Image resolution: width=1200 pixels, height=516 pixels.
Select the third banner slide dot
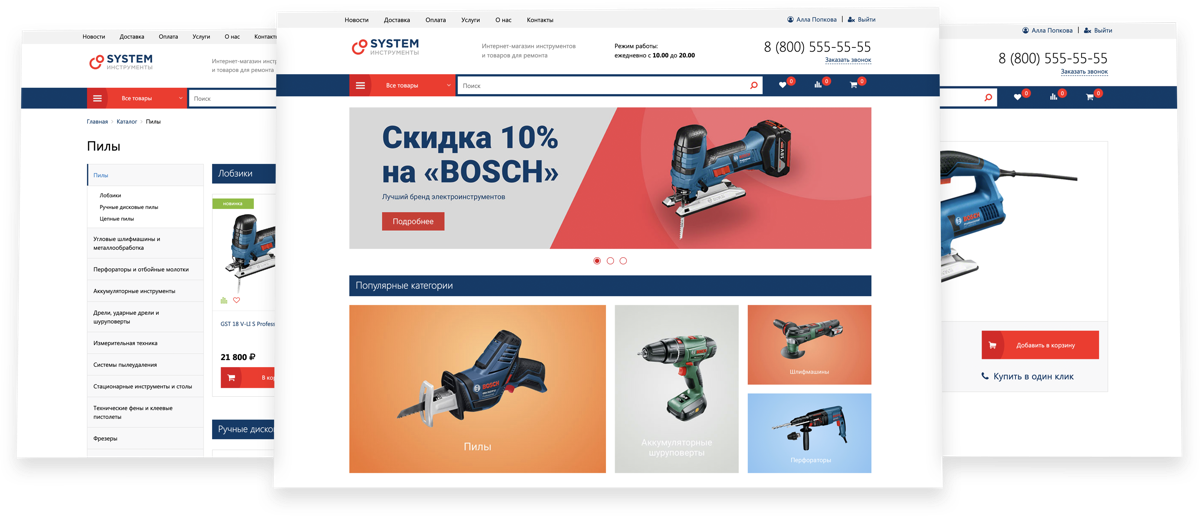pos(623,261)
